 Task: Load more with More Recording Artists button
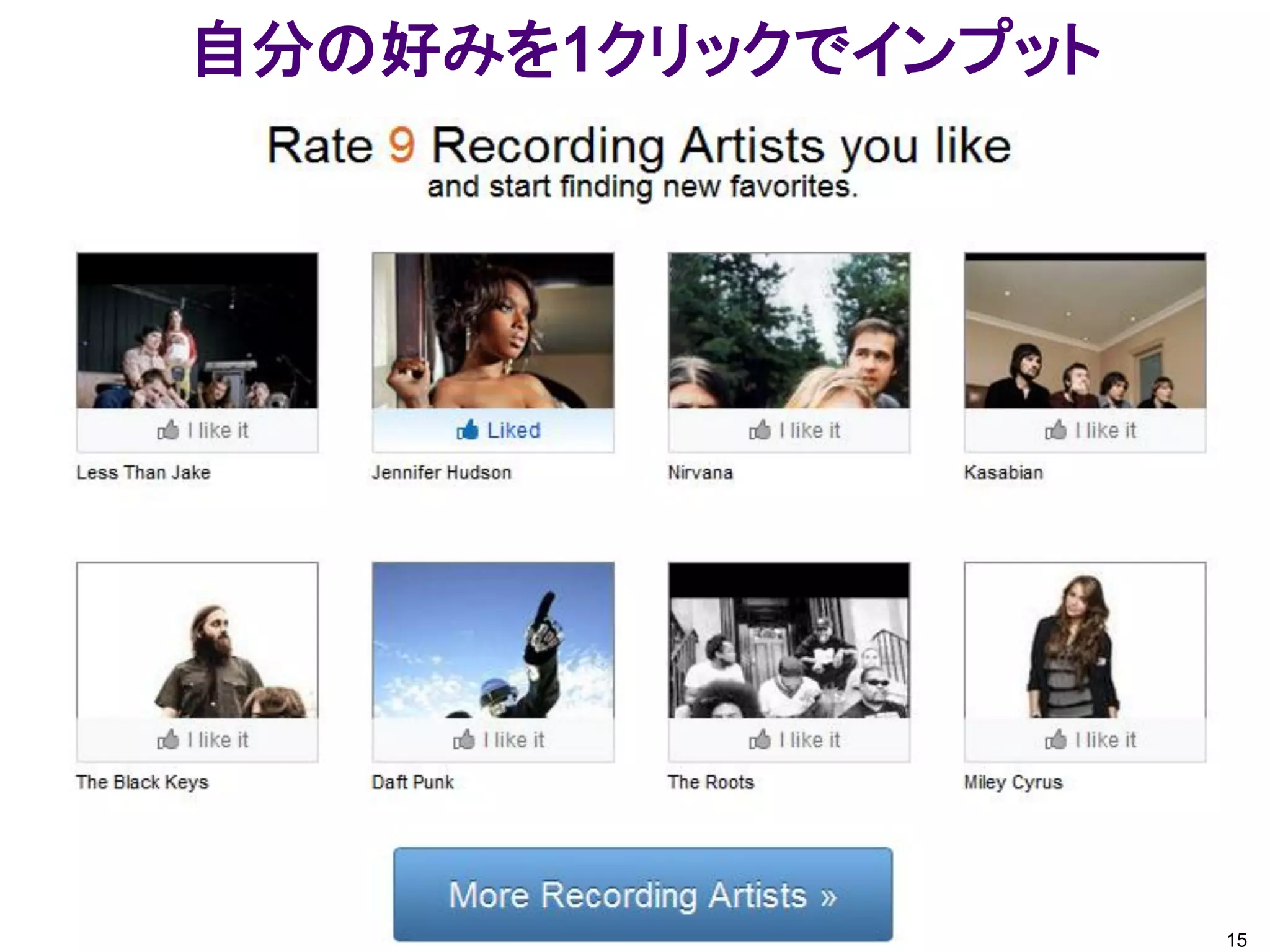[642, 894]
